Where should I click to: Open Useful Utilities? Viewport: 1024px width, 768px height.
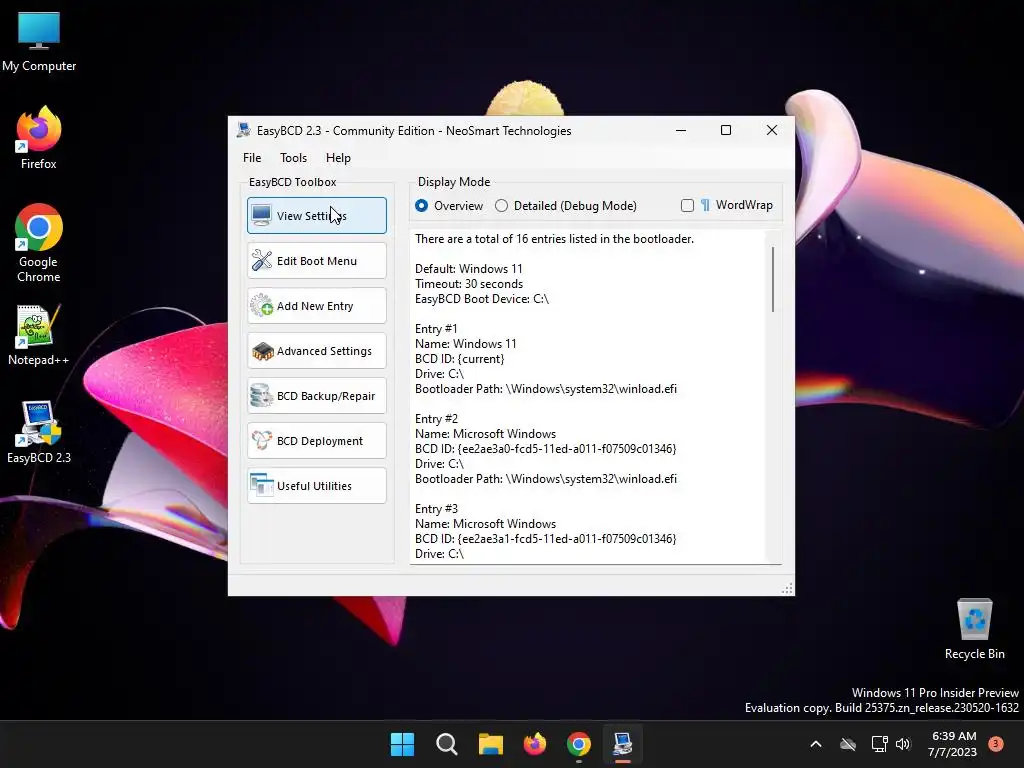tap(317, 486)
